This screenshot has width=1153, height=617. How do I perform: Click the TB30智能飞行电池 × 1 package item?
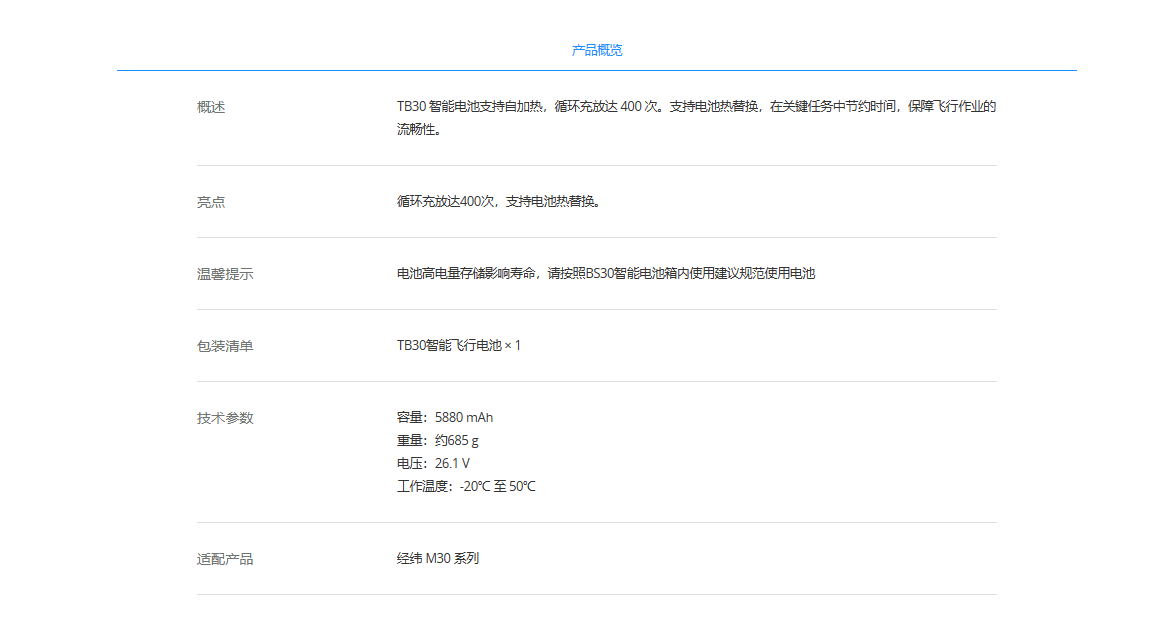pos(458,345)
